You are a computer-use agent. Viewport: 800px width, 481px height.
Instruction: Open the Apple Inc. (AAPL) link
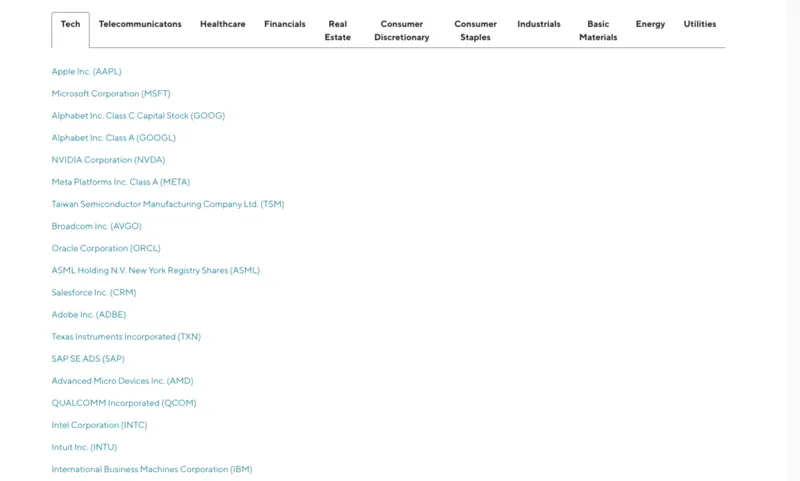point(86,71)
